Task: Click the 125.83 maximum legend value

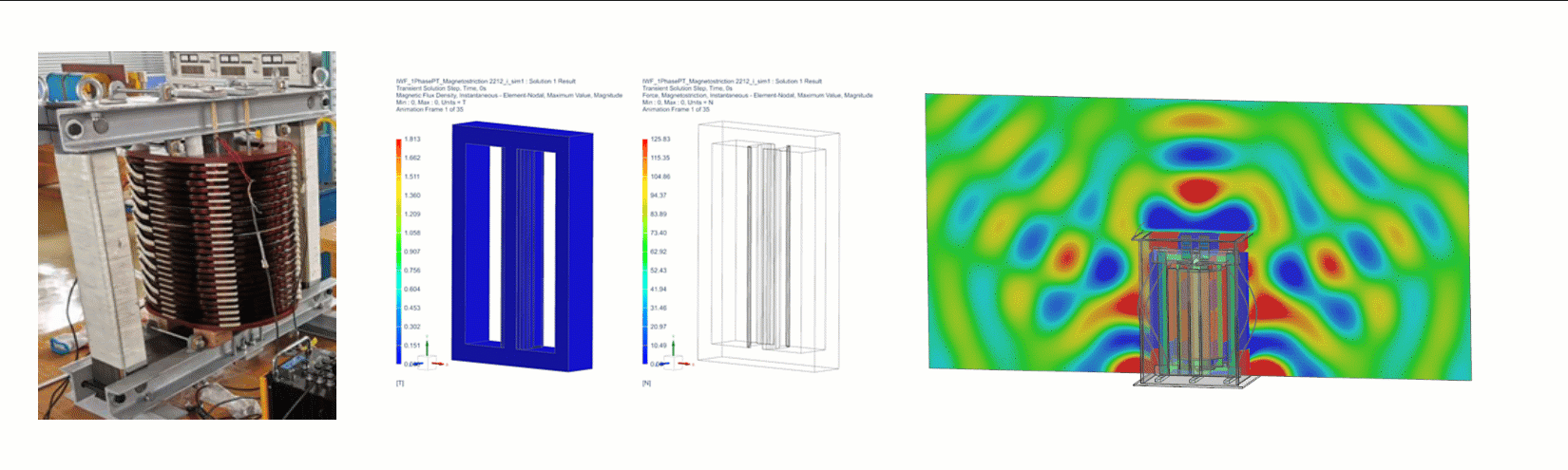Action: click(660, 140)
